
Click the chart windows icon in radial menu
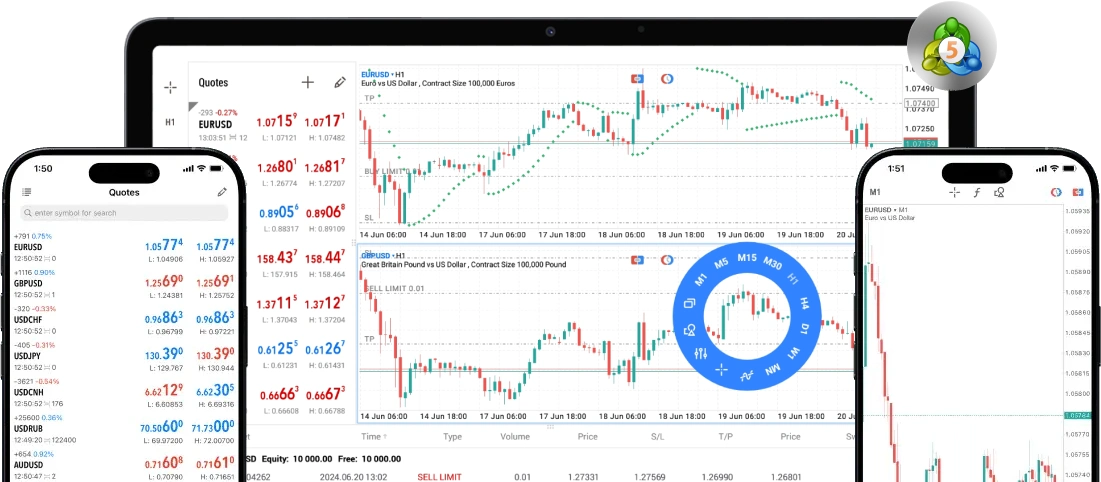coord(690,304)
